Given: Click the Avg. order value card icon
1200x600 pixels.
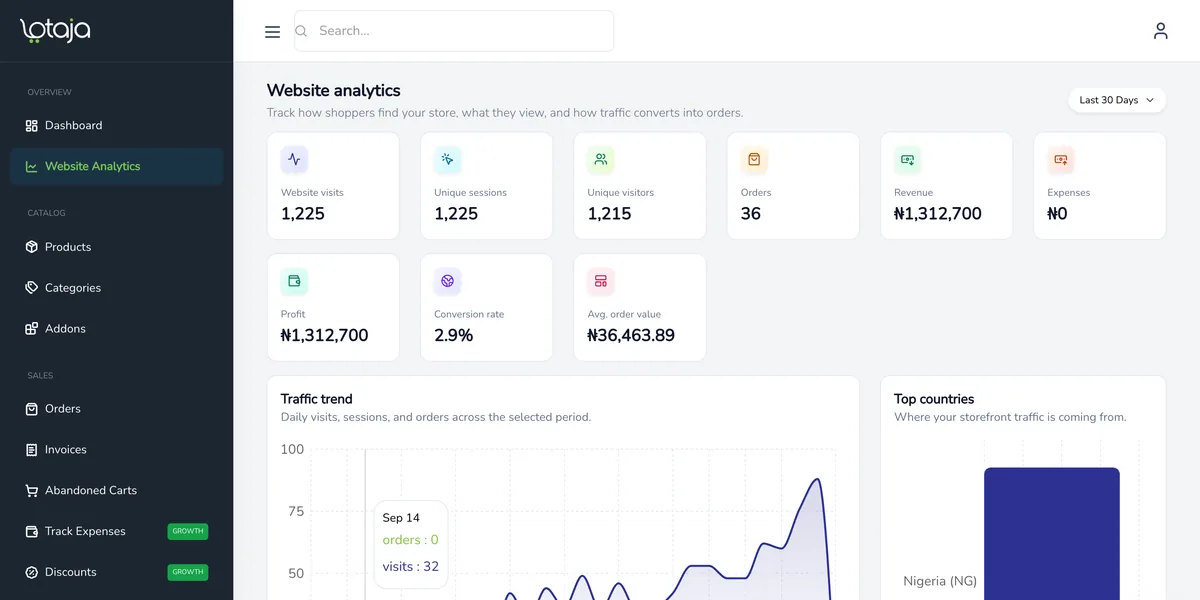Looking at the screenshot, I should [x=600, y=281].
